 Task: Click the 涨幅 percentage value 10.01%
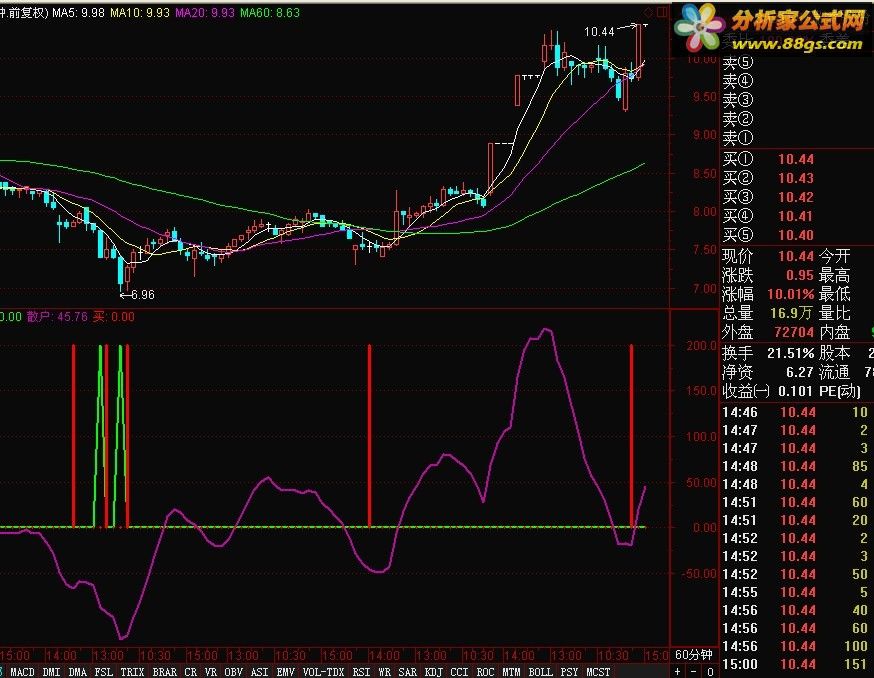791,294
